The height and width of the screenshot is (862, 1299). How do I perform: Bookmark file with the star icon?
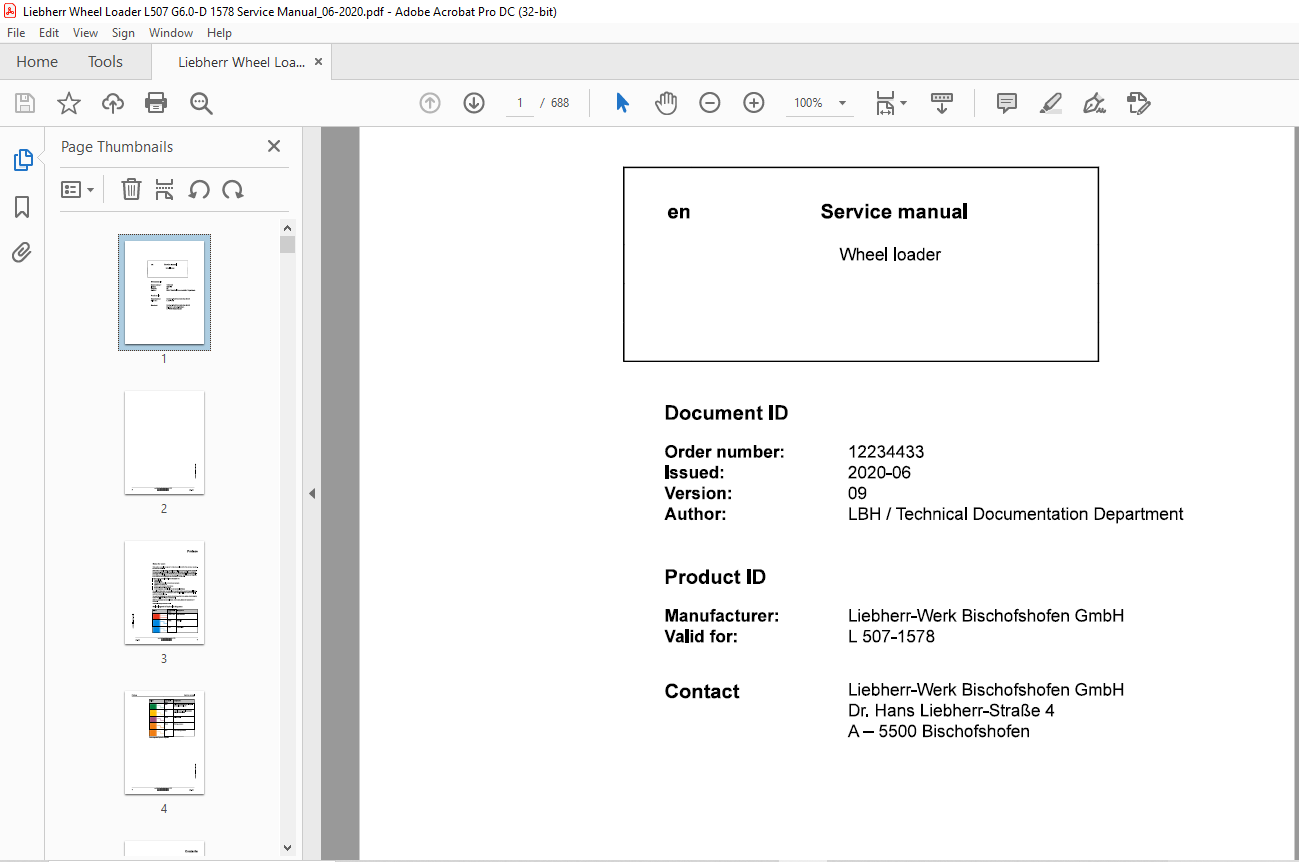tap(68, 103)
